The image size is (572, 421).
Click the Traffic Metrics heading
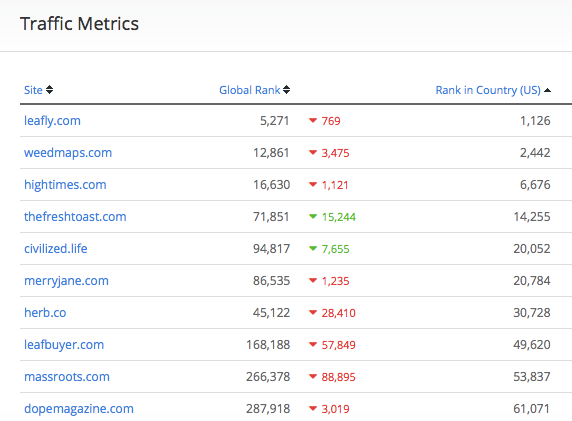pos(80,24)
